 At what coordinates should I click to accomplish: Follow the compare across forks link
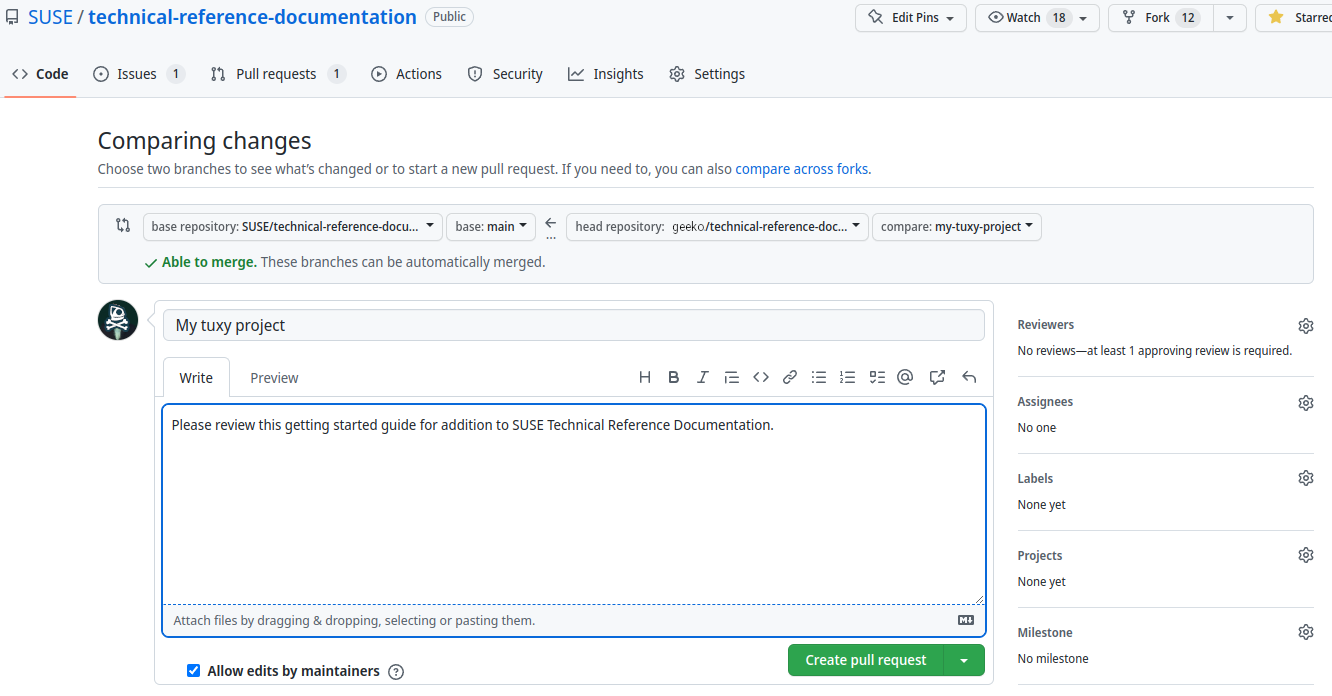(x=801, y=169)
